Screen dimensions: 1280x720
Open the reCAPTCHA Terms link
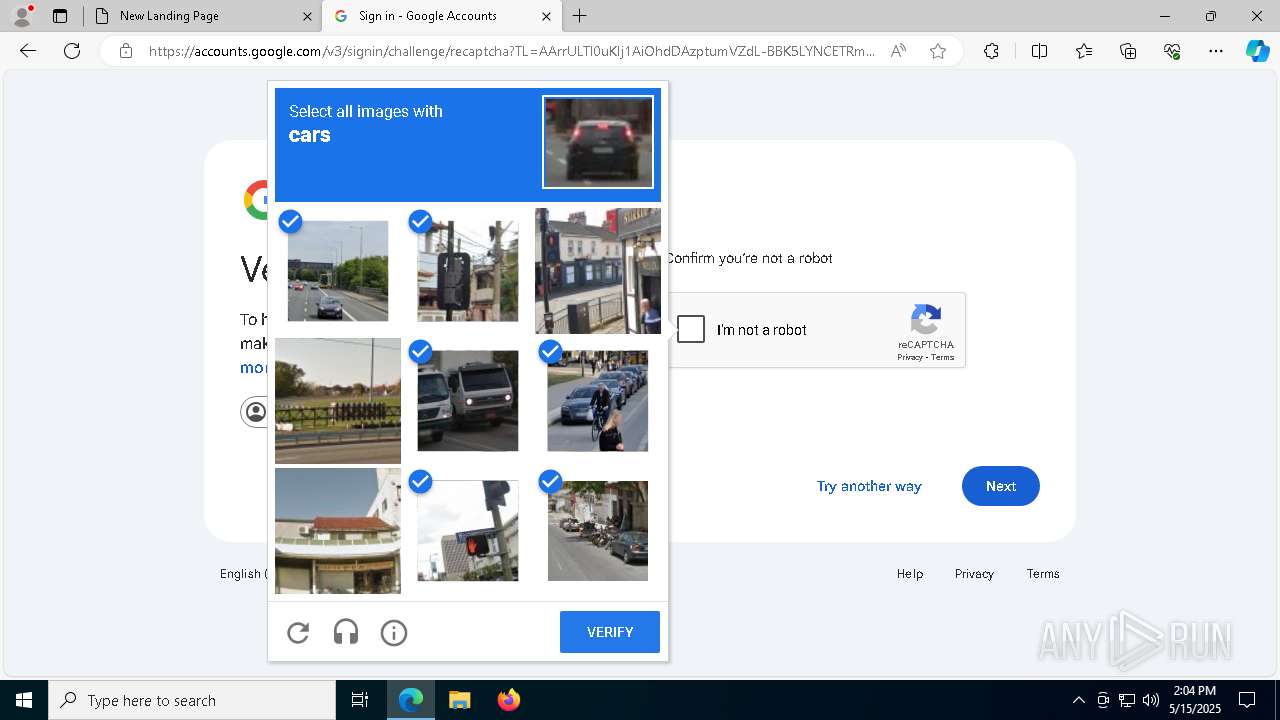(x=943, y=357)
